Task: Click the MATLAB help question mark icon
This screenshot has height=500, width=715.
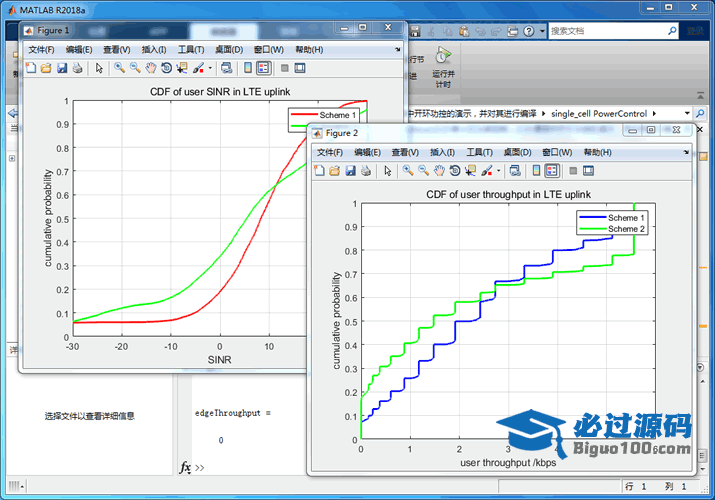Action: click(x=528, y=31)
